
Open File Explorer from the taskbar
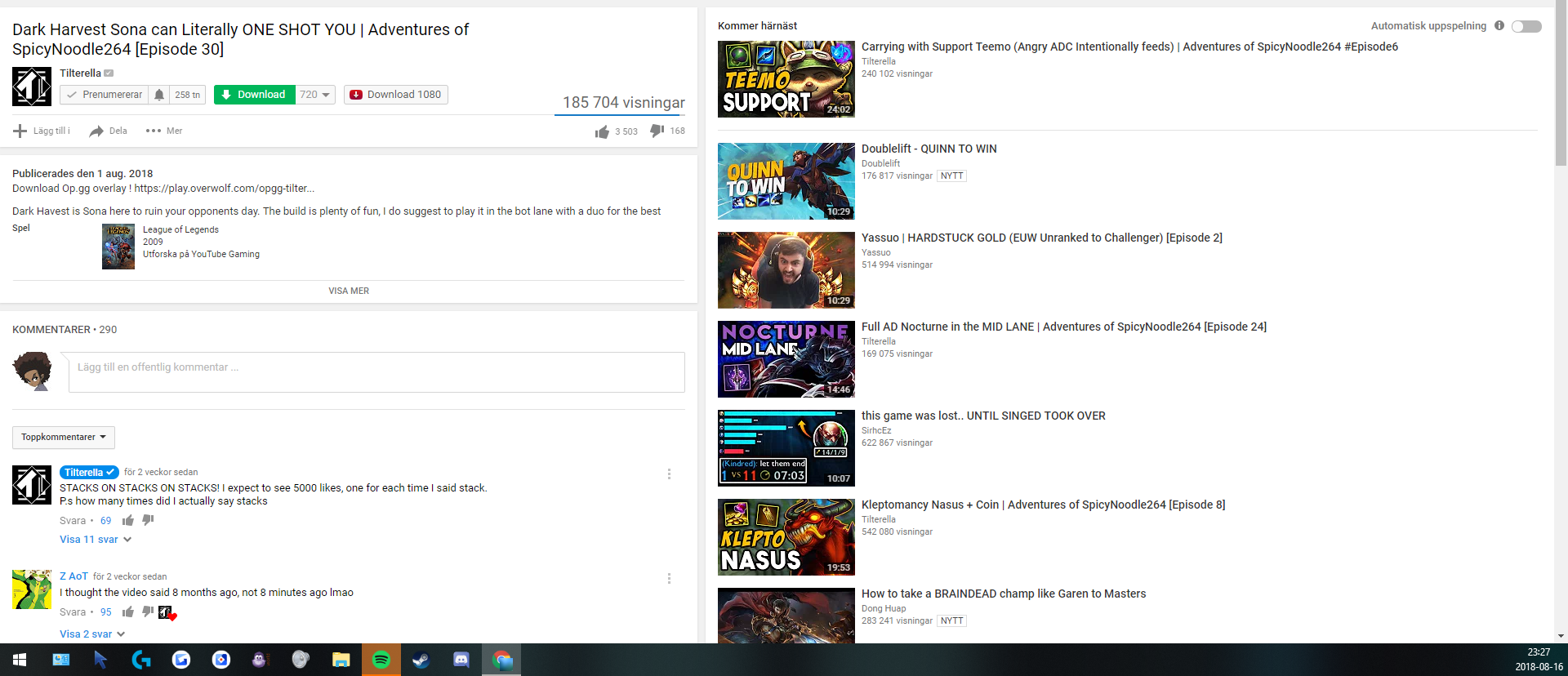coord(341,660)
